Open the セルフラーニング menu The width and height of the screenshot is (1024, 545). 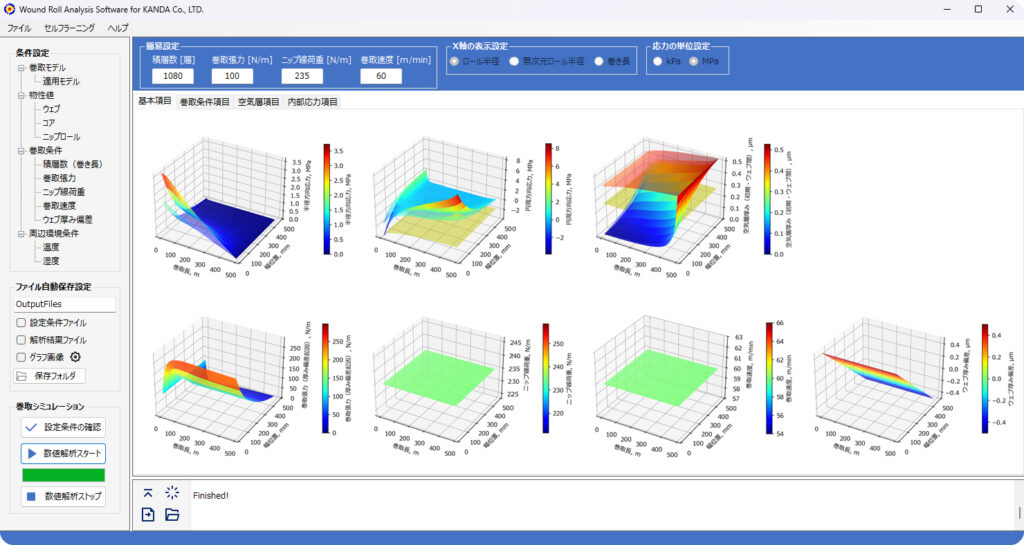pos(69,28)
